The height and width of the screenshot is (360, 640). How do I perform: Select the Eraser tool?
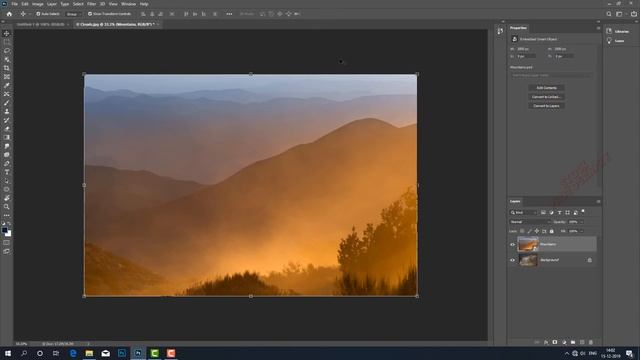tap(7, 129)
